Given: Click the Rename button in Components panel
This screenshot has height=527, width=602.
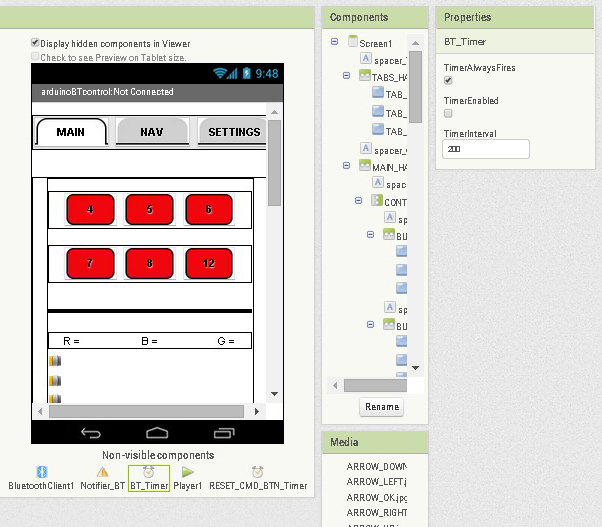Looking at the screenshot, I should (x=382, y=407).
